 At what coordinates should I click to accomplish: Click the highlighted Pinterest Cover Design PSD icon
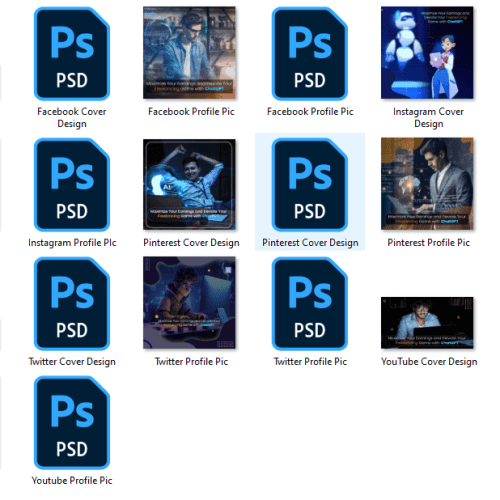(x=310, y=184)
